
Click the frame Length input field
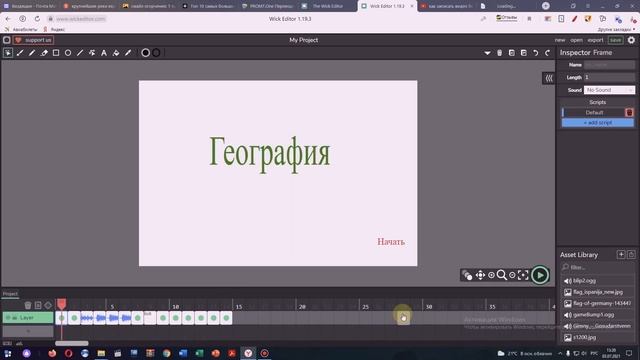[609, 77]
